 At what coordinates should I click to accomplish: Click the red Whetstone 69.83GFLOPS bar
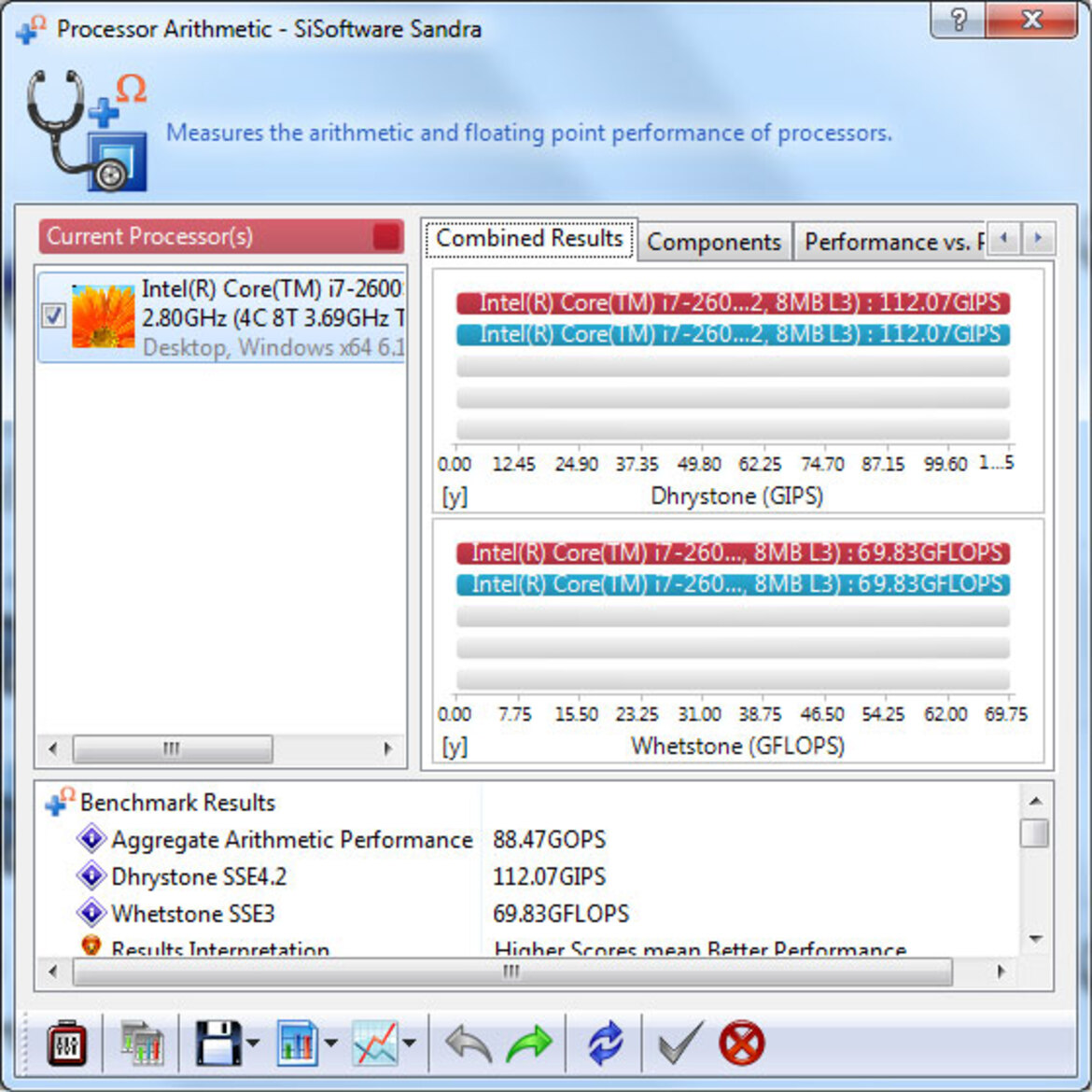[733, 553]
